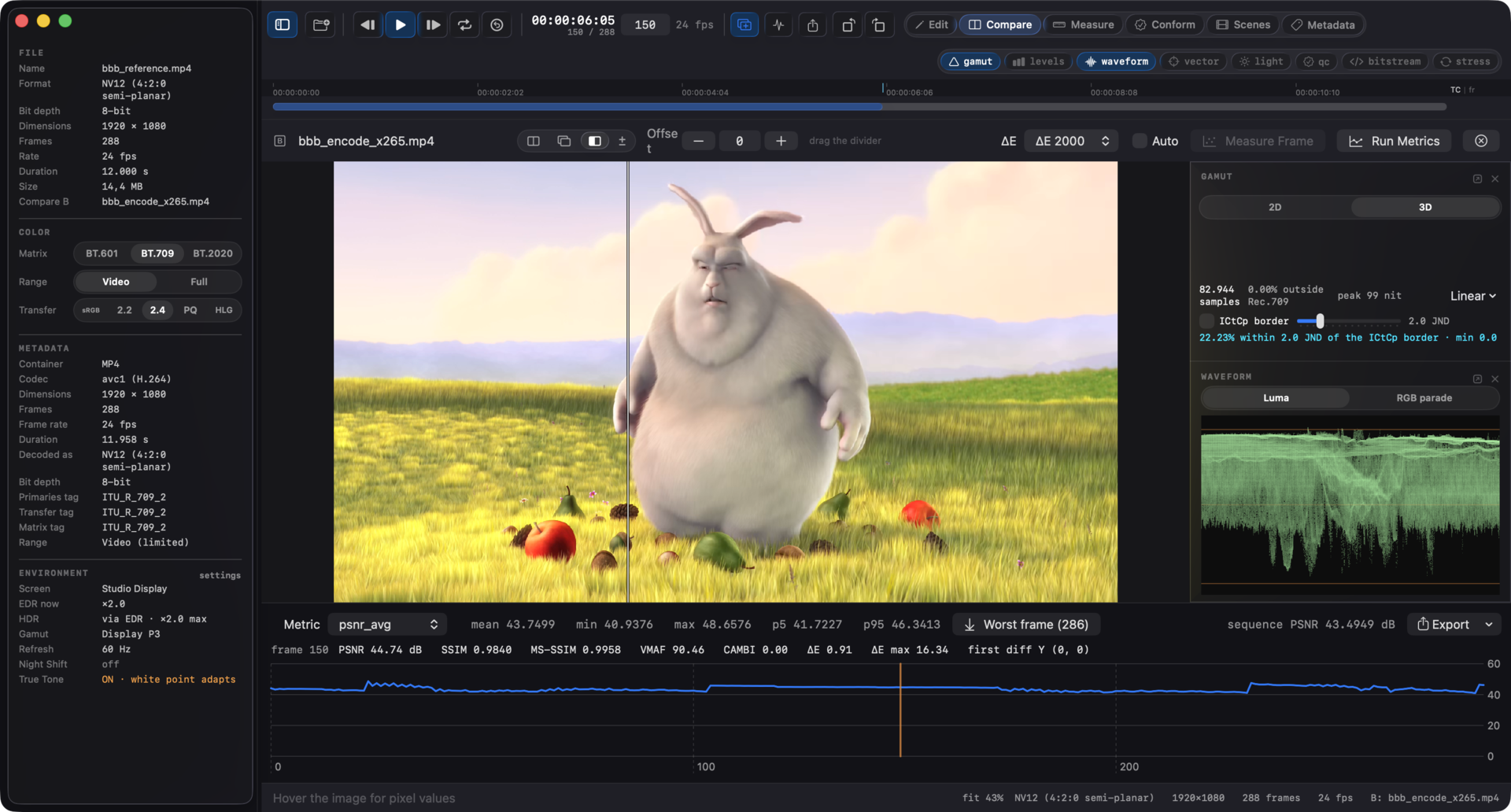Select the overlay stacked compare layout icon
This screenshot has width=1511, height=812.
[x=563, y=141]
